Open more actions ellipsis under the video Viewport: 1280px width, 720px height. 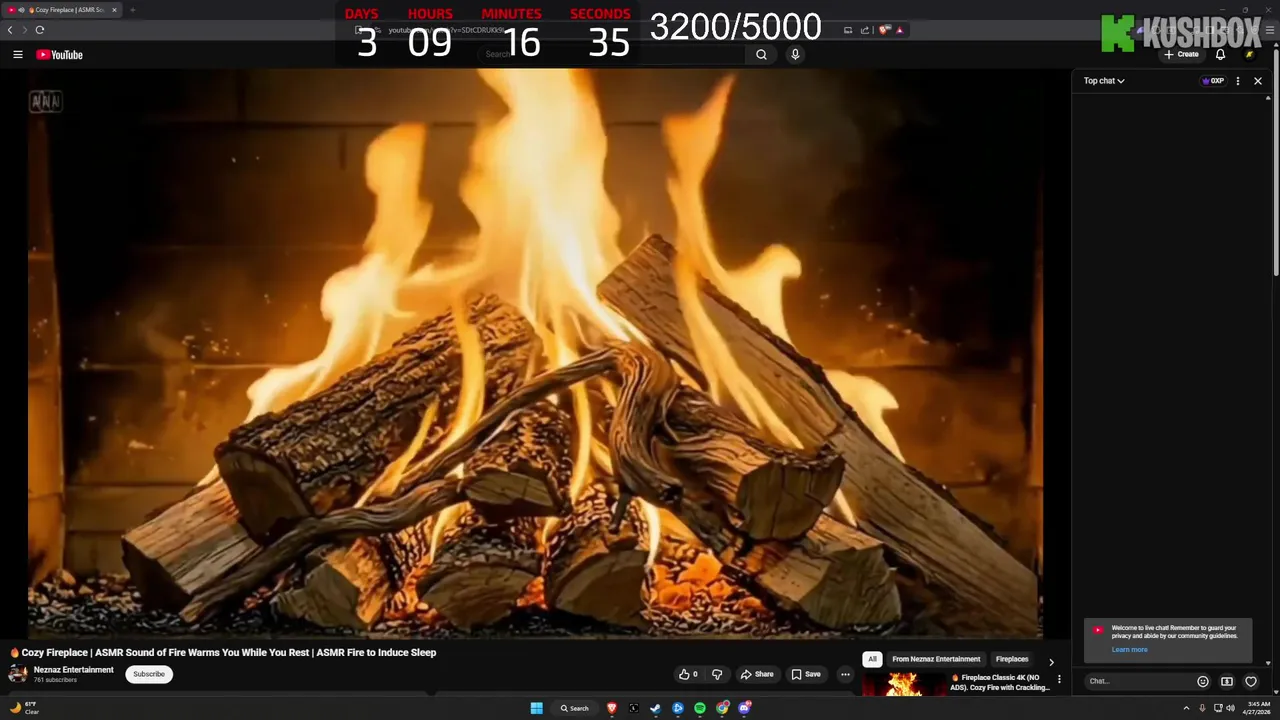pos(845,674)
